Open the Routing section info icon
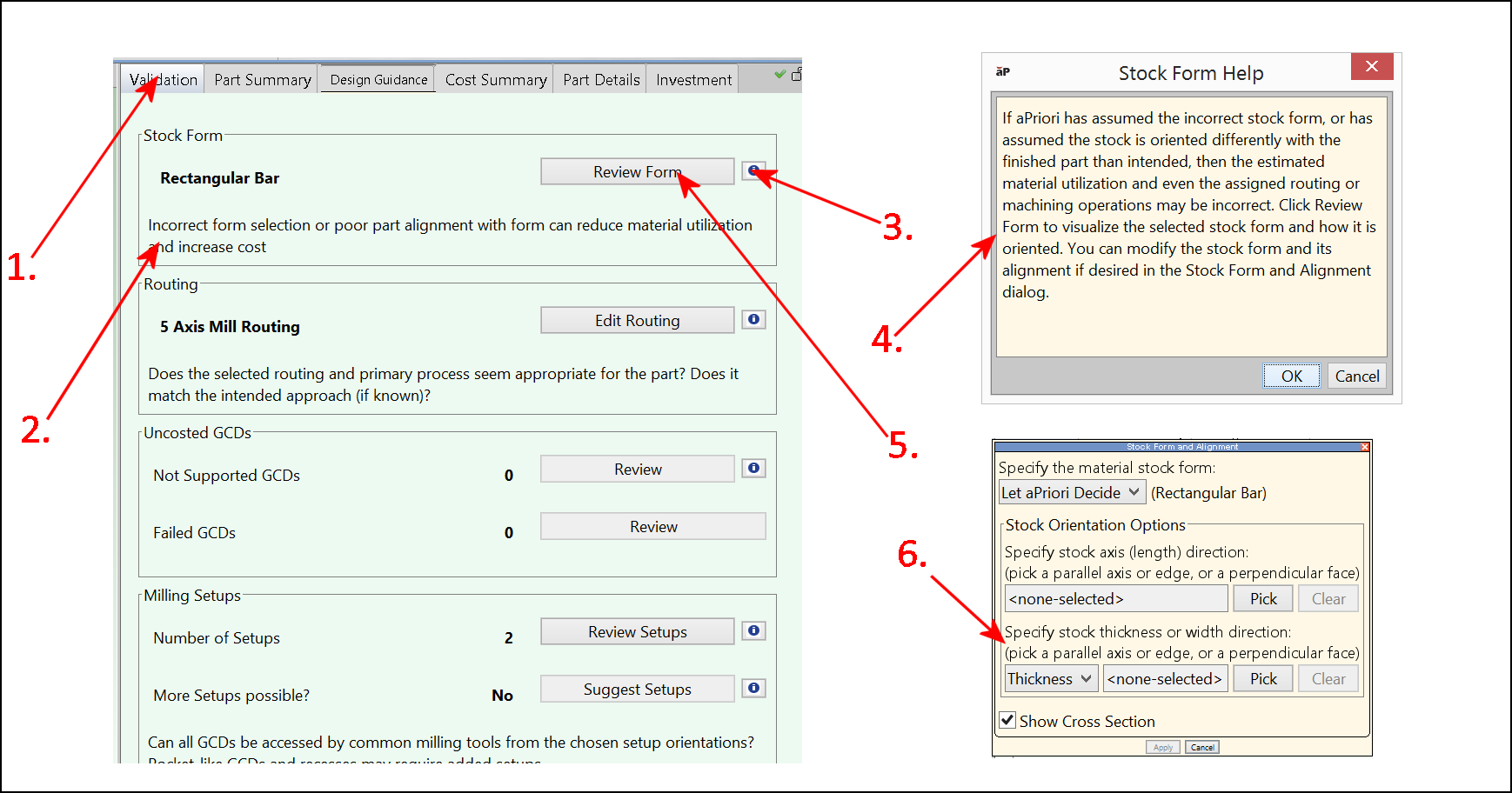1512x793 pixels. tap(753, 319)
